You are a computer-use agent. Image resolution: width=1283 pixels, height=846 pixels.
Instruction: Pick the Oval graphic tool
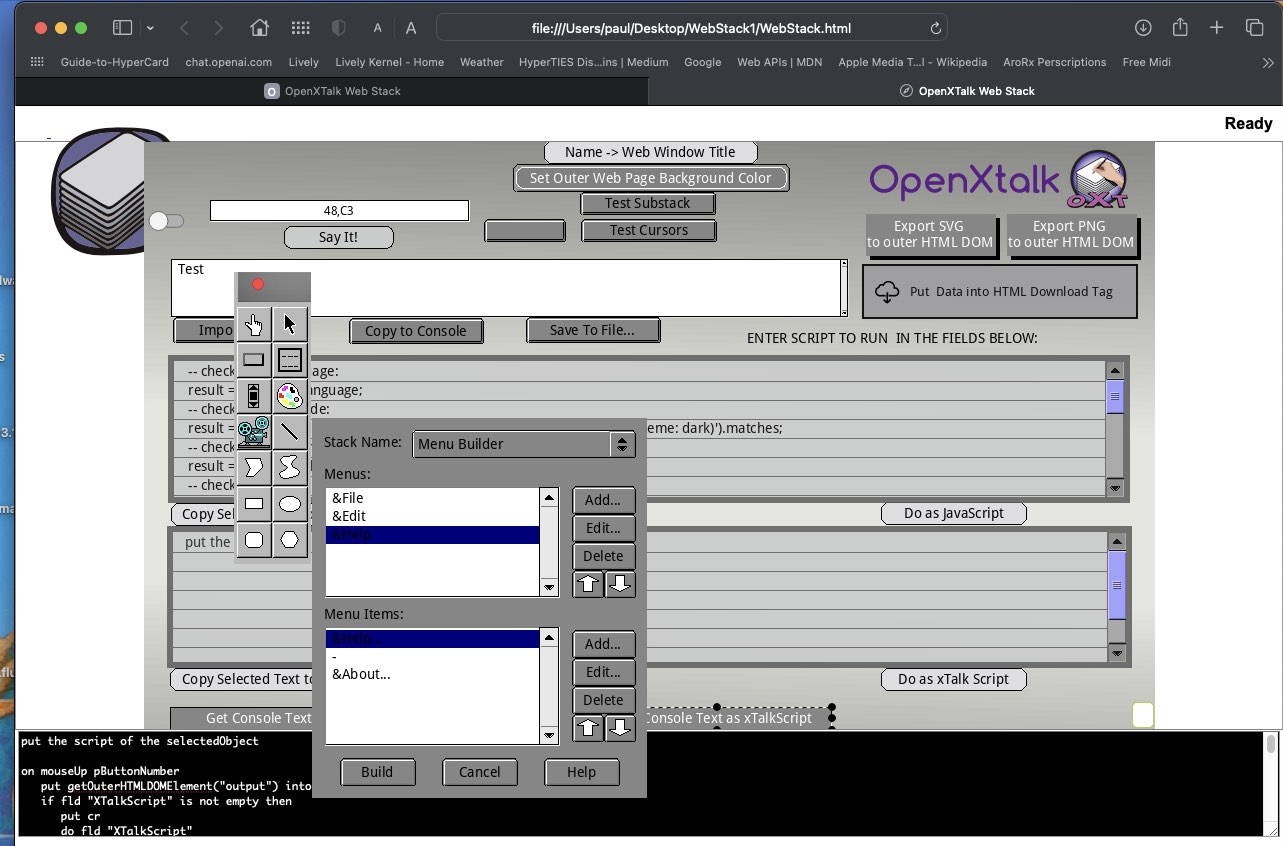[290, 504]
